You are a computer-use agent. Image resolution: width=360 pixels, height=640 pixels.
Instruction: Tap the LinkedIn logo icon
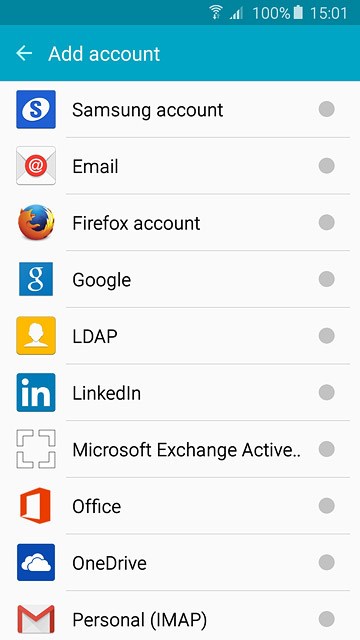(x=36, y=392)
